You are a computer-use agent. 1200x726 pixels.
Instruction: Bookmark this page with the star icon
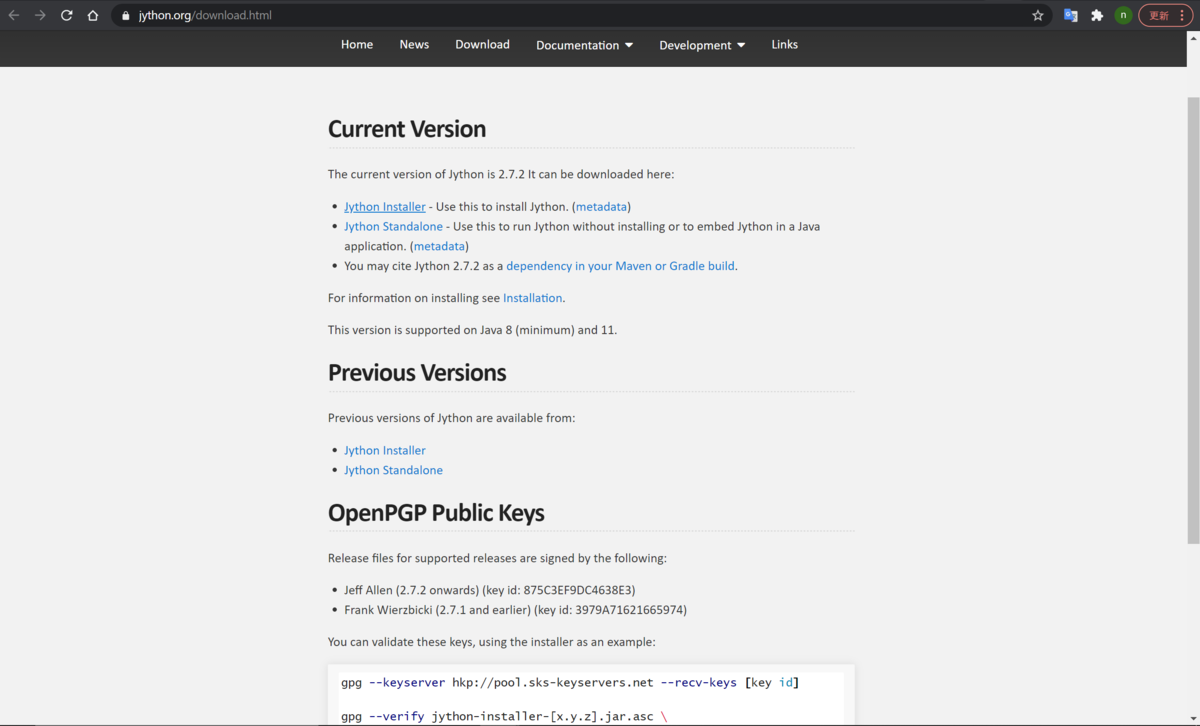coord(1038,15)
